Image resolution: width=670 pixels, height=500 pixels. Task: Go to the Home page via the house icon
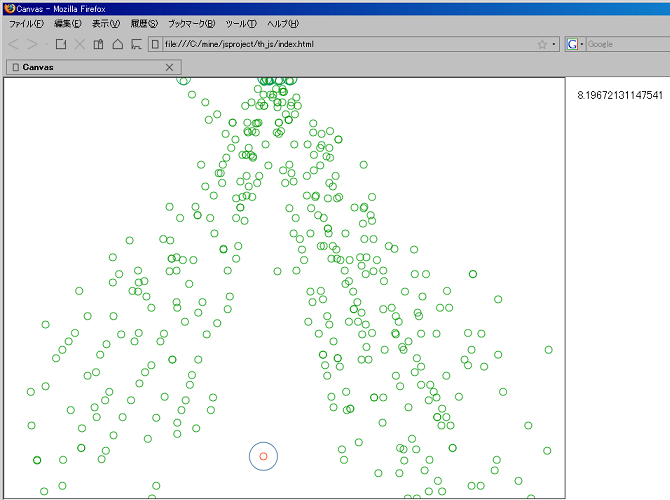click(x=117, y=44)
